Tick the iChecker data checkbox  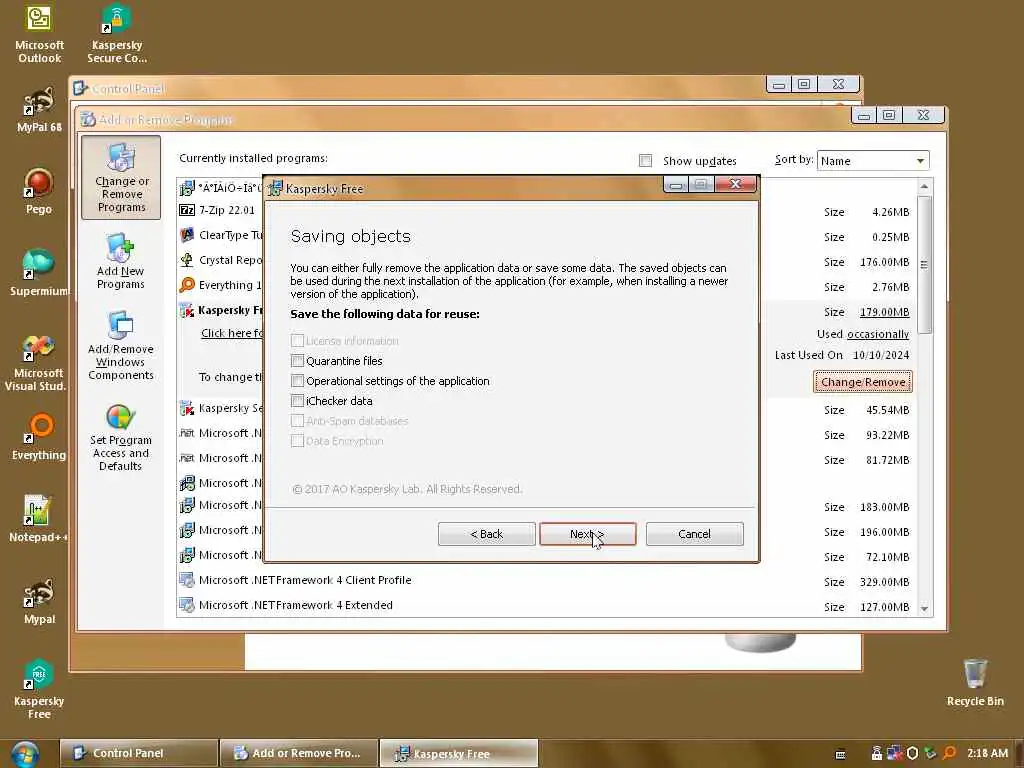pos(297,400)
